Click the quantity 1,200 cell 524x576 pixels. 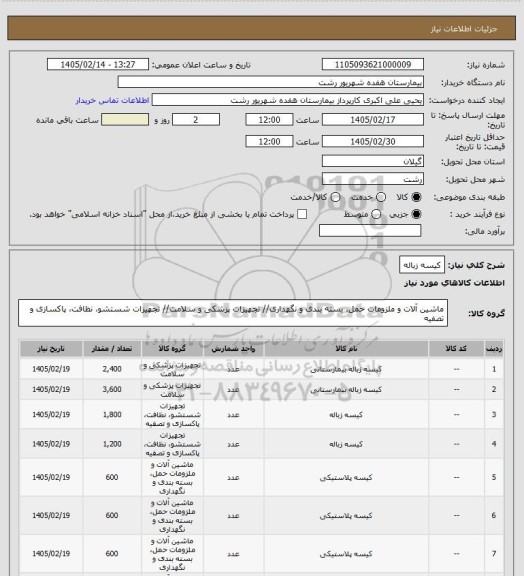click(x=112, y=444)
